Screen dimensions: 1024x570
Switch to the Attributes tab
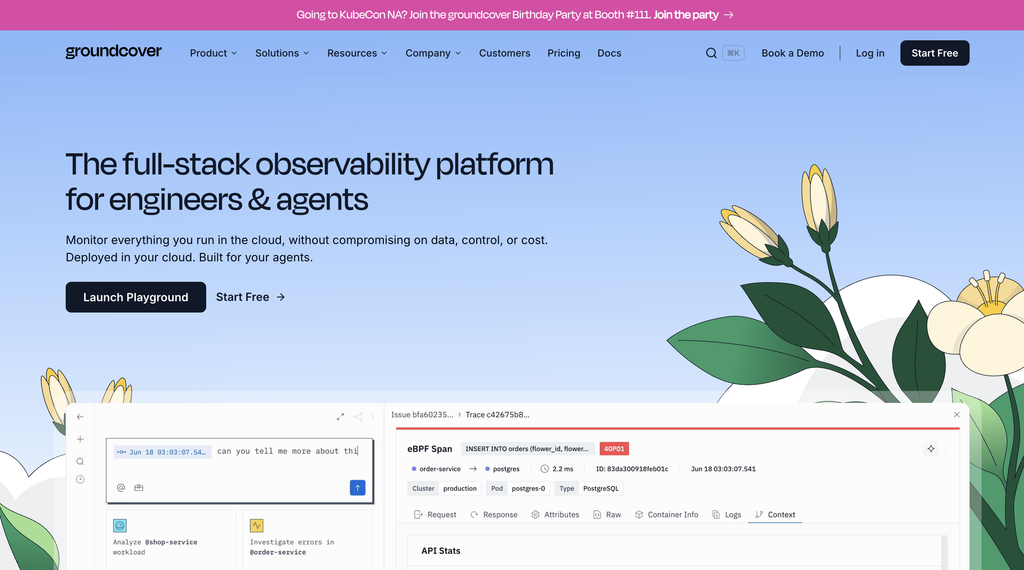coord(555,515)
